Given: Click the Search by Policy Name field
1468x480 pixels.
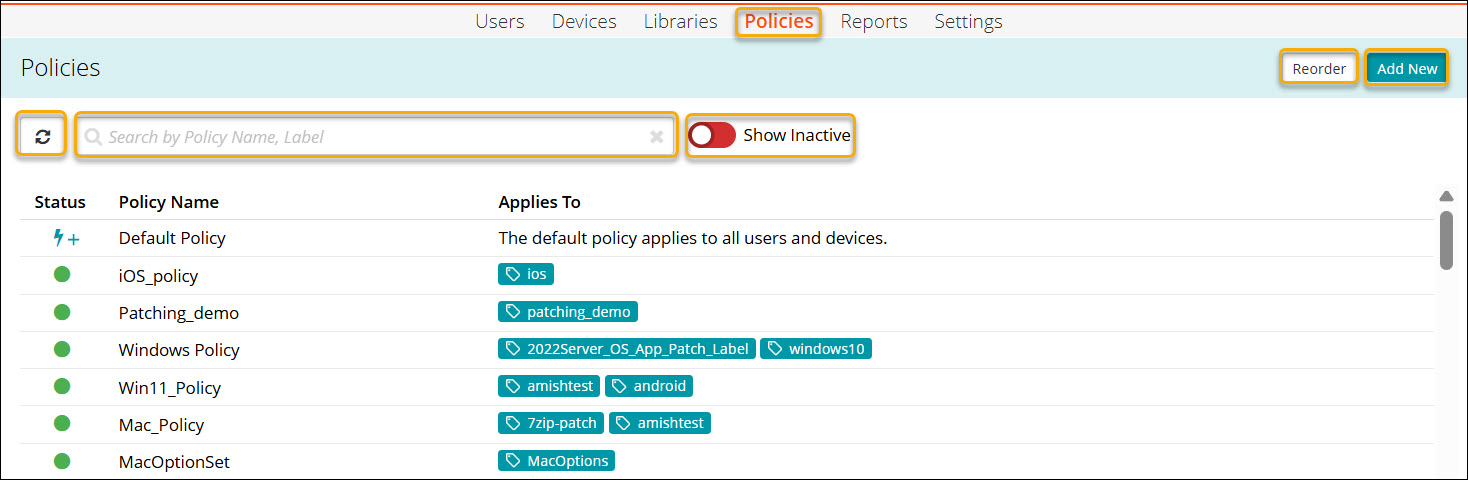Looking at the screenshot, I should (370, 137).
